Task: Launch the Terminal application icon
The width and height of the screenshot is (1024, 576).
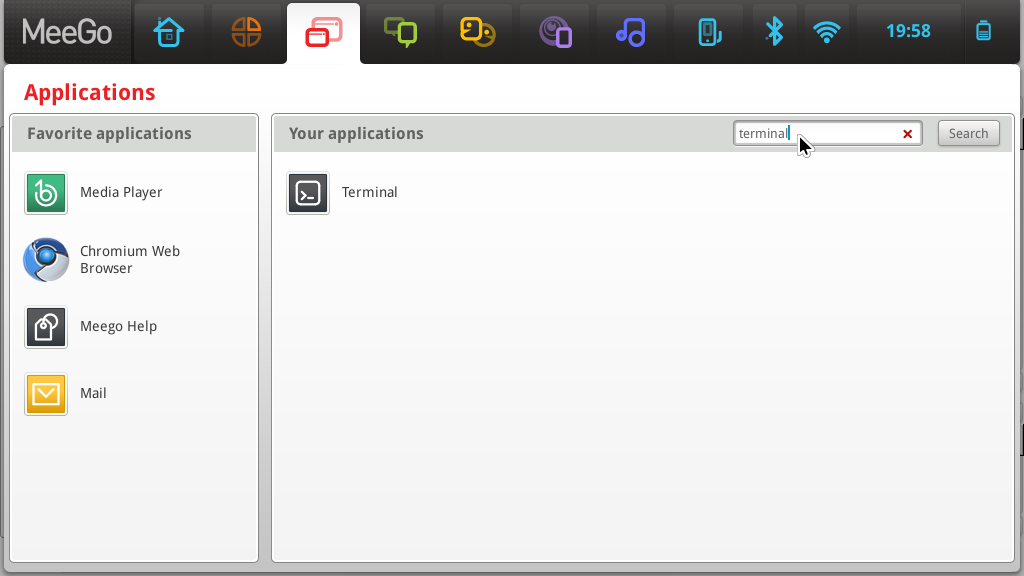Action: click(308, 193)
